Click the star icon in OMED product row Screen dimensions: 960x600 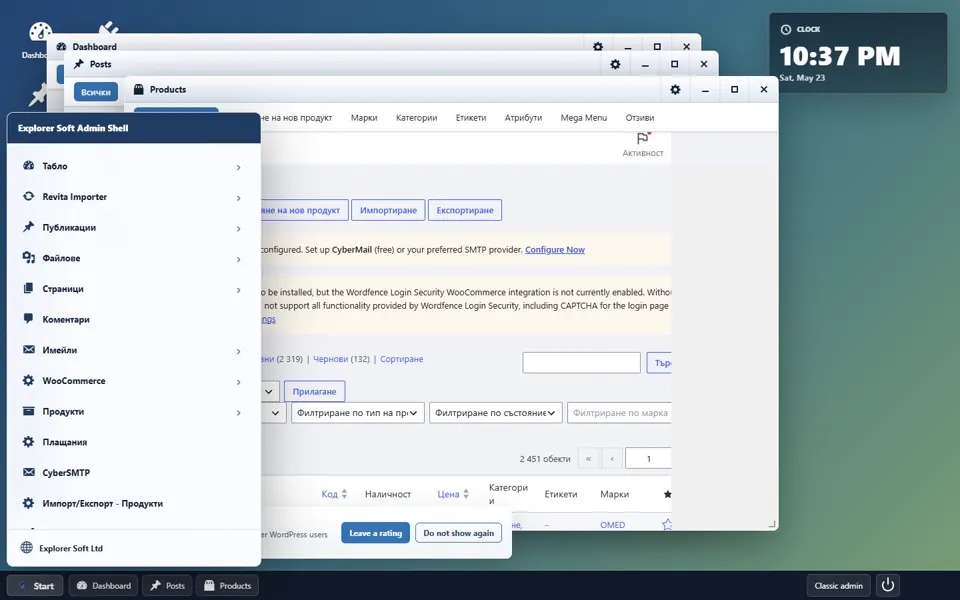coord(667,524)
